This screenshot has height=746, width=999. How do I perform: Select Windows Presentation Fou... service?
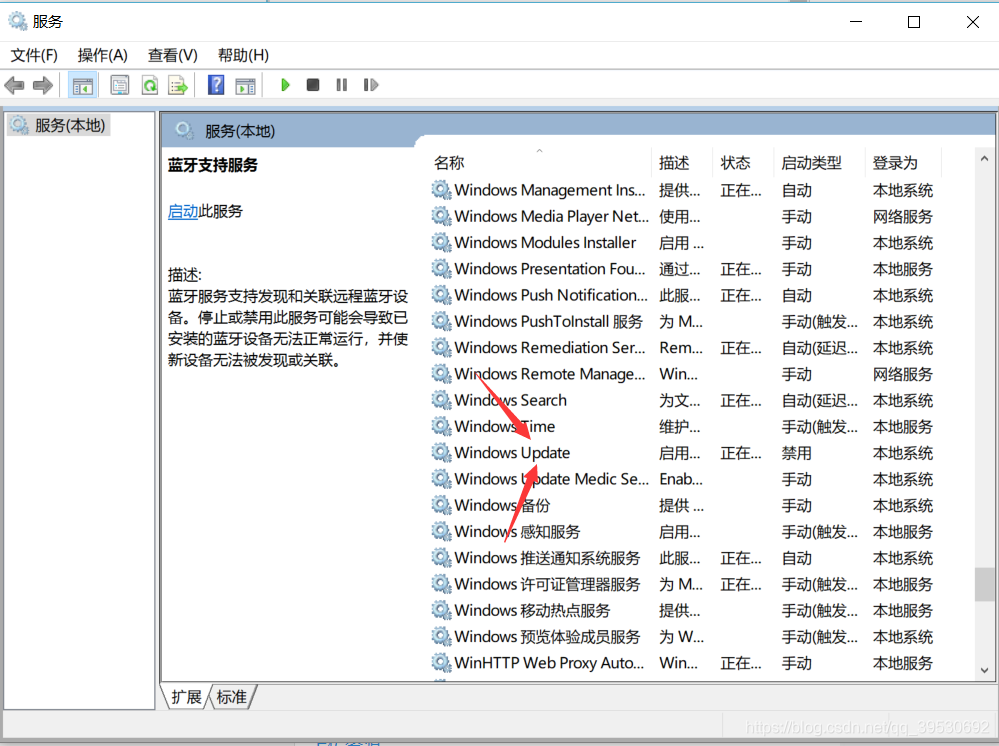(550, 269)
